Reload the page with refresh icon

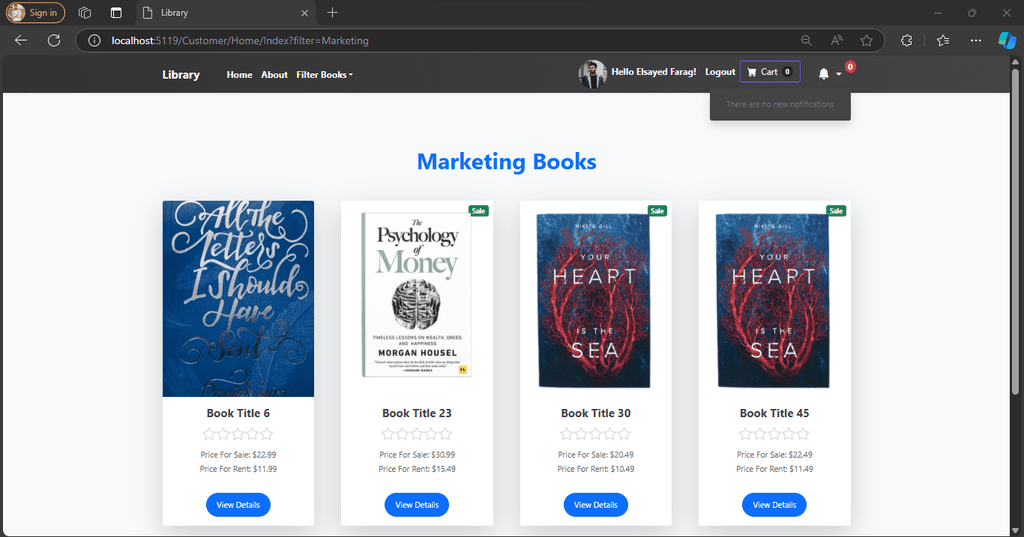point(54,41)
